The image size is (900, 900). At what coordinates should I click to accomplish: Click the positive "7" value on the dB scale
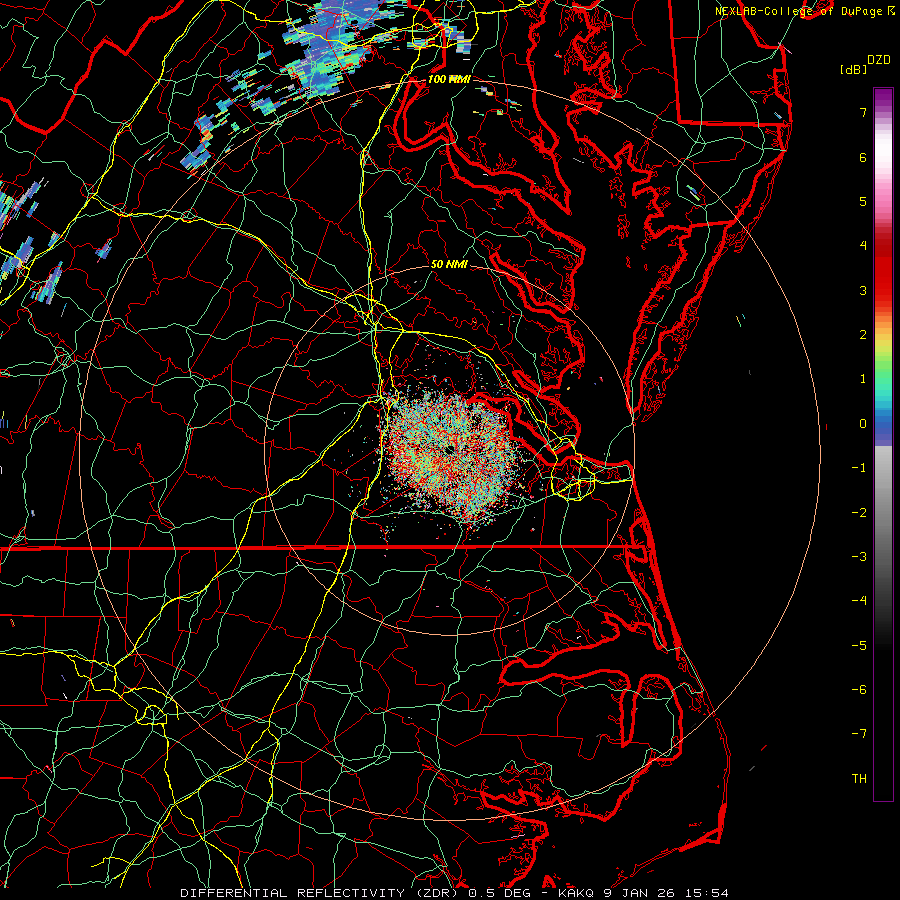pyautogui.click(x=863, y=112)
